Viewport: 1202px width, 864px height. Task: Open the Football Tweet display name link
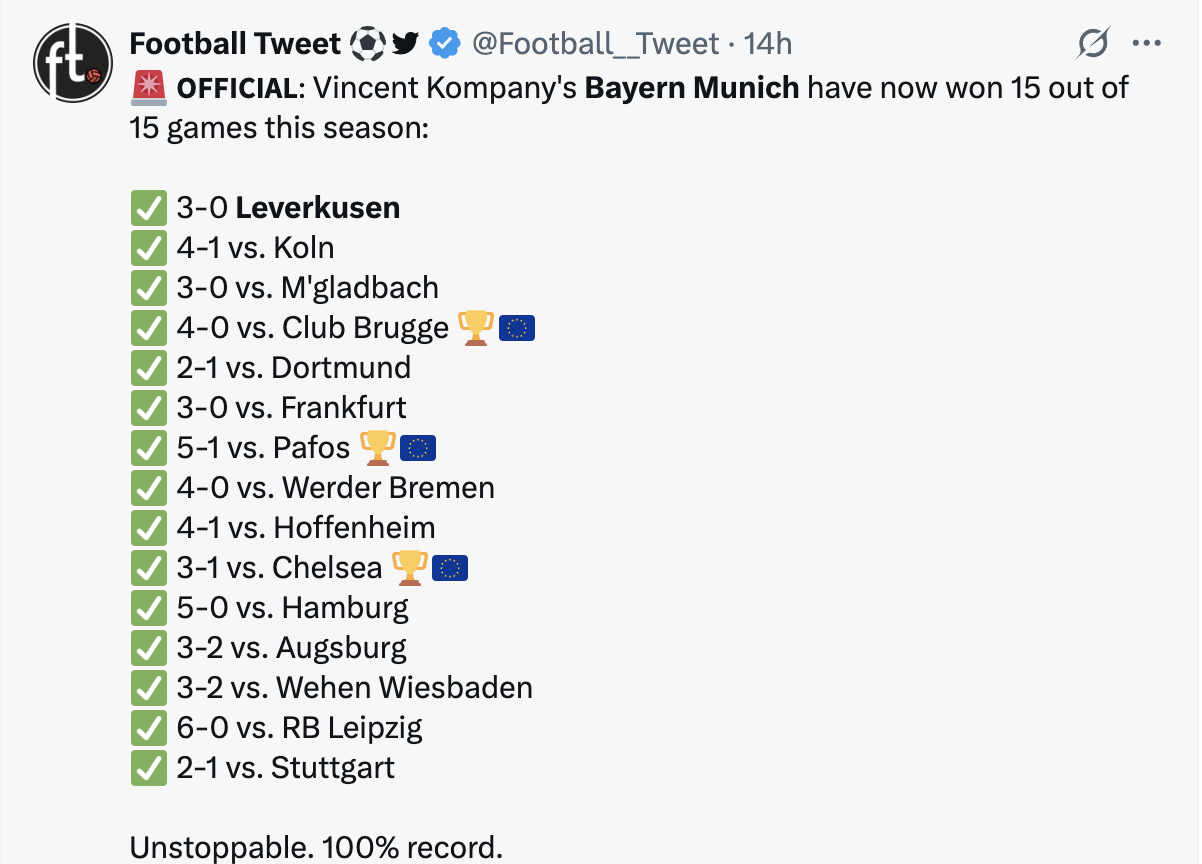[x=236, y=43]
